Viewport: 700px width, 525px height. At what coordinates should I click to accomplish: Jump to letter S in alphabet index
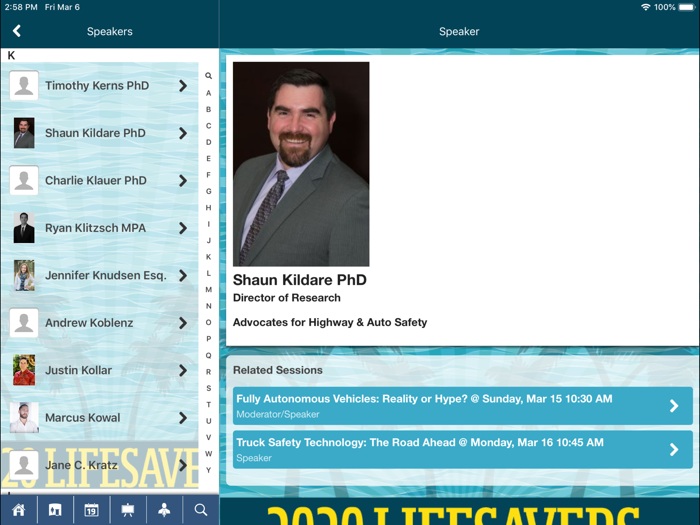coord(208,388)
